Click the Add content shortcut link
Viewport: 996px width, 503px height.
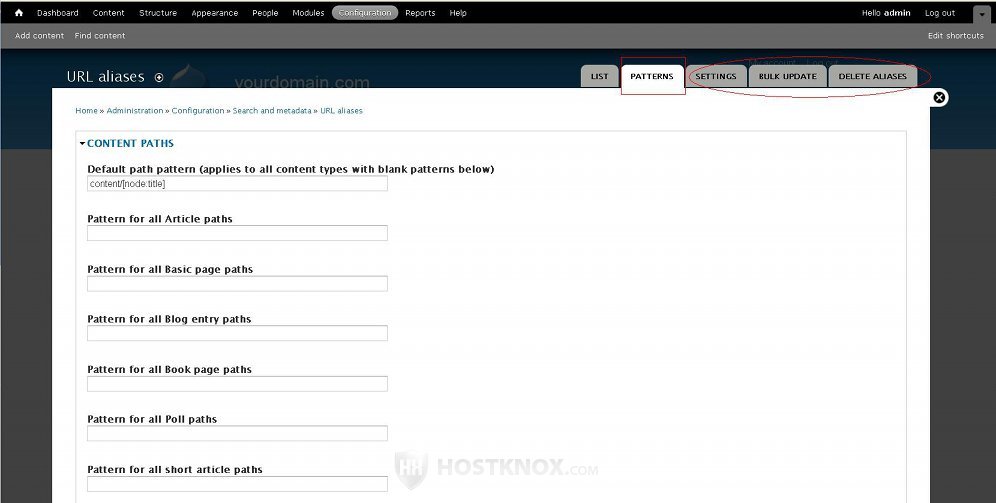(40, 36)
